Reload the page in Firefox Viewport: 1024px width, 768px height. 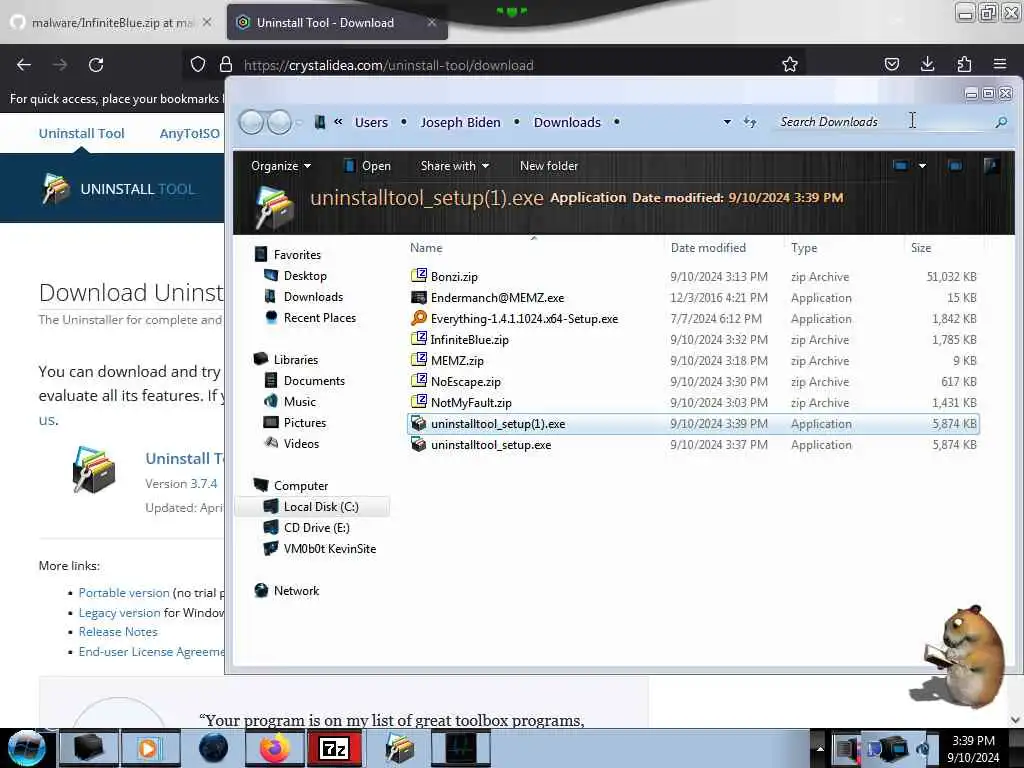point(96,65)
